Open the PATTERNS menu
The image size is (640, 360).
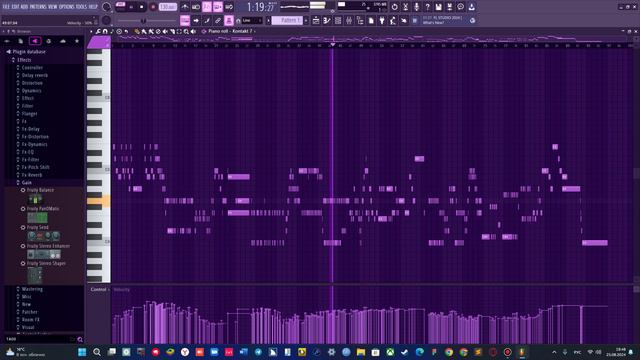click(x=38, y=7)
